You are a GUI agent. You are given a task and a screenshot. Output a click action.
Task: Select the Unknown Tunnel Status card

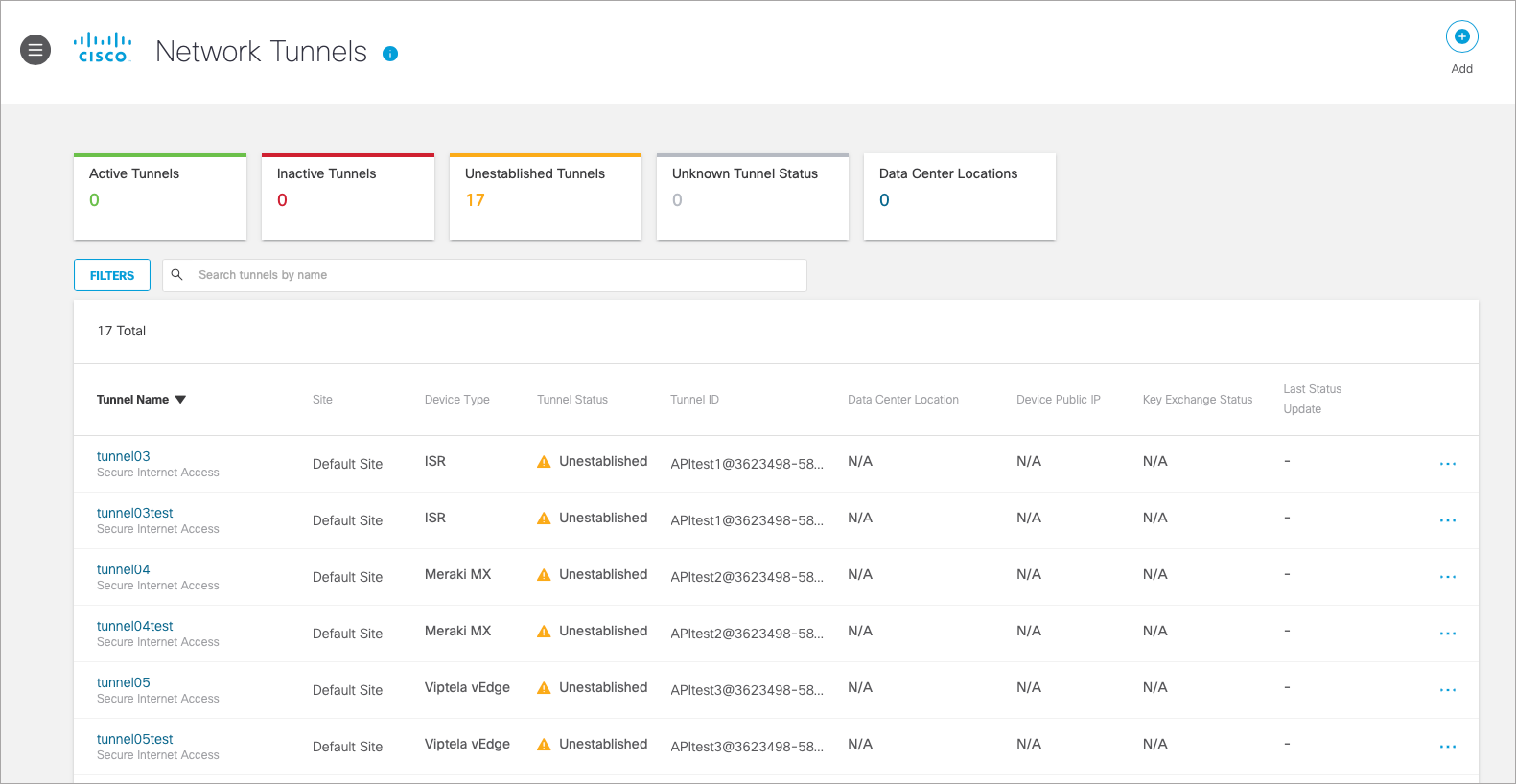[753, 196]
